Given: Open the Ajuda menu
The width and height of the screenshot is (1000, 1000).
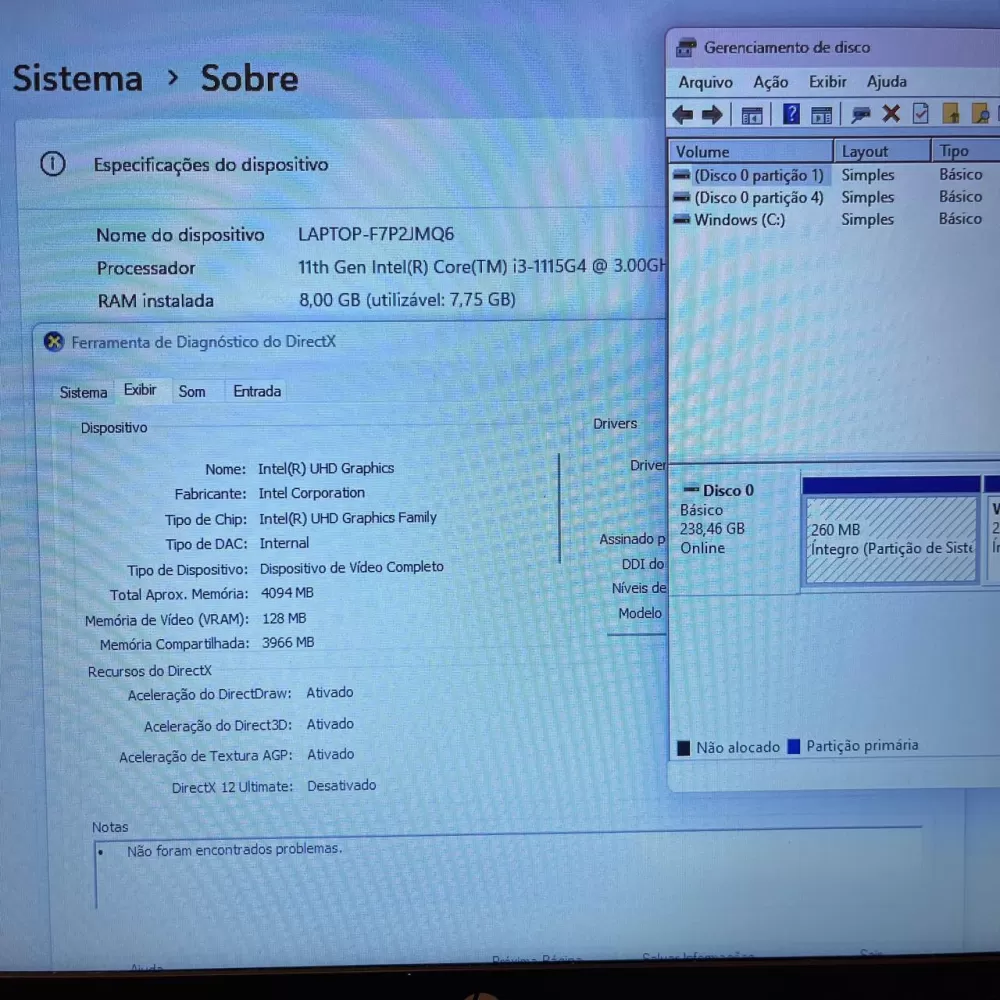Looking at the screenshot, I should (x=886, y=82).
